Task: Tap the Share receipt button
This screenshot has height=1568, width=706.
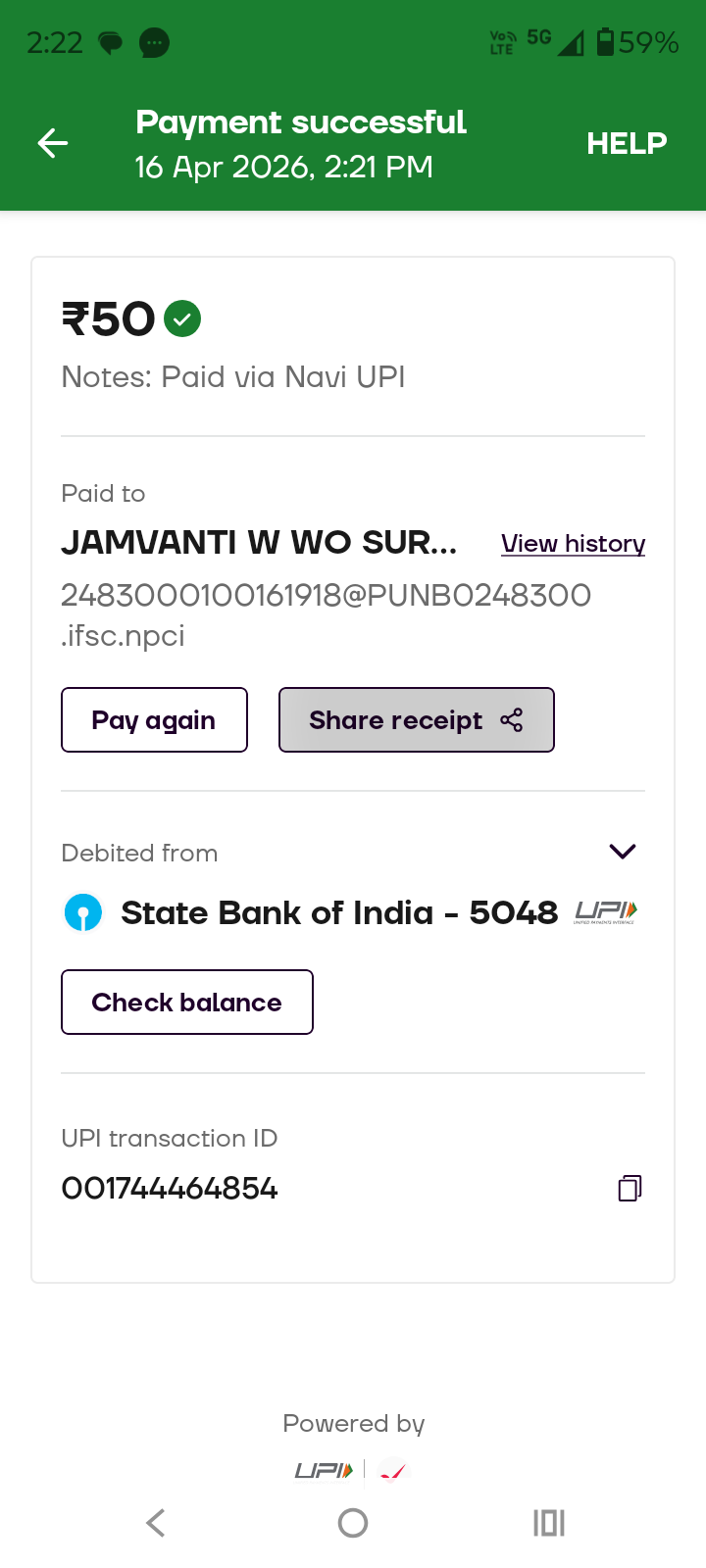Action: pos(416,720)
